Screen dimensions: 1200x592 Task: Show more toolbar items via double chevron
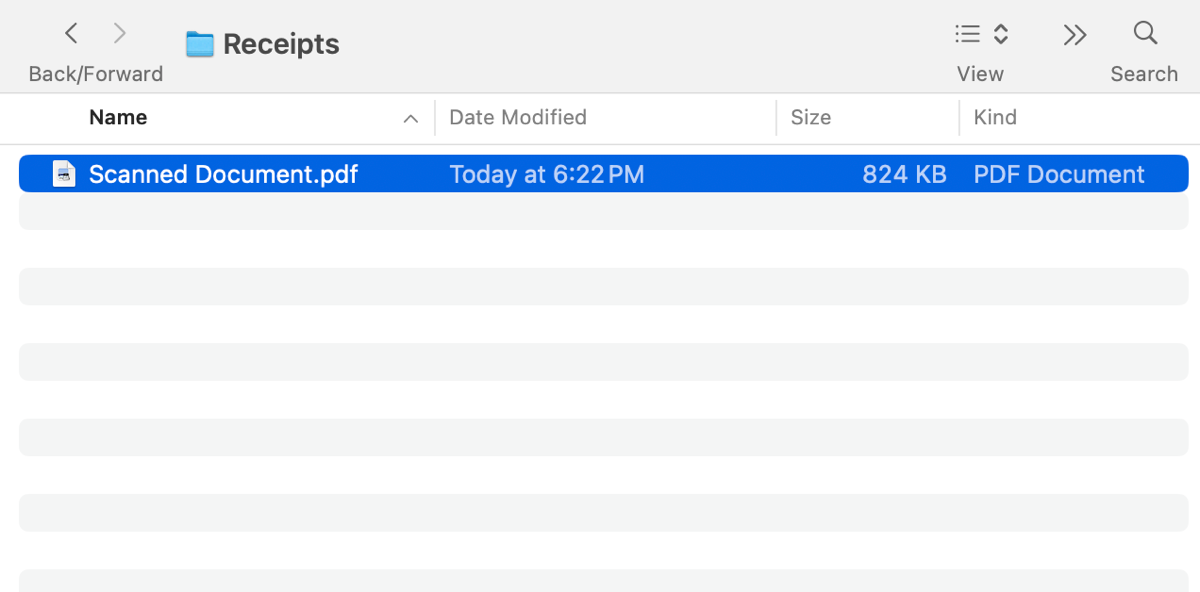point(1075,35)
